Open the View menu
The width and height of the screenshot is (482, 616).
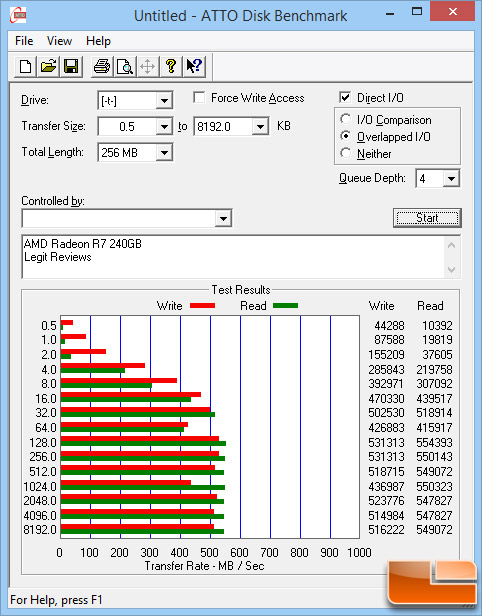tap(59, 41)
